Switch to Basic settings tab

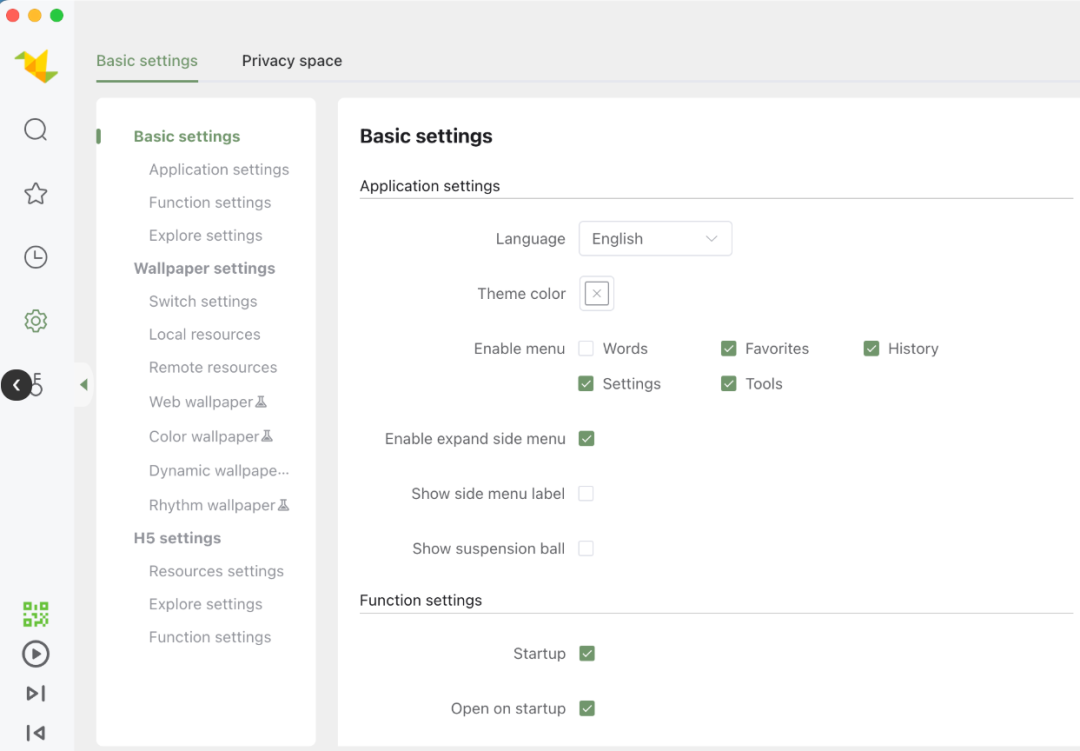[147, 61]
